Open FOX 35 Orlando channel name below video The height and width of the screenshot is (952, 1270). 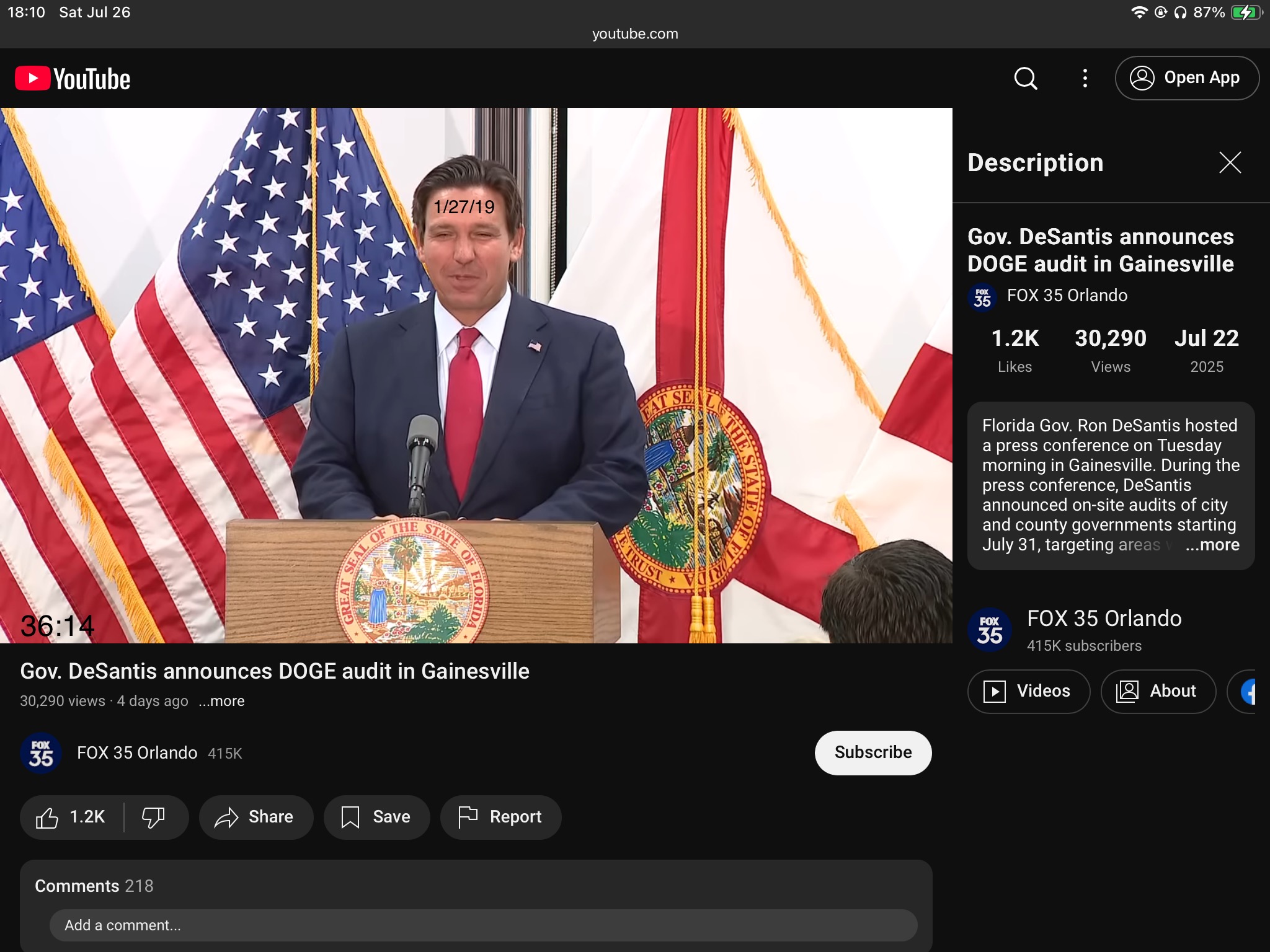(x=137, y=753)
